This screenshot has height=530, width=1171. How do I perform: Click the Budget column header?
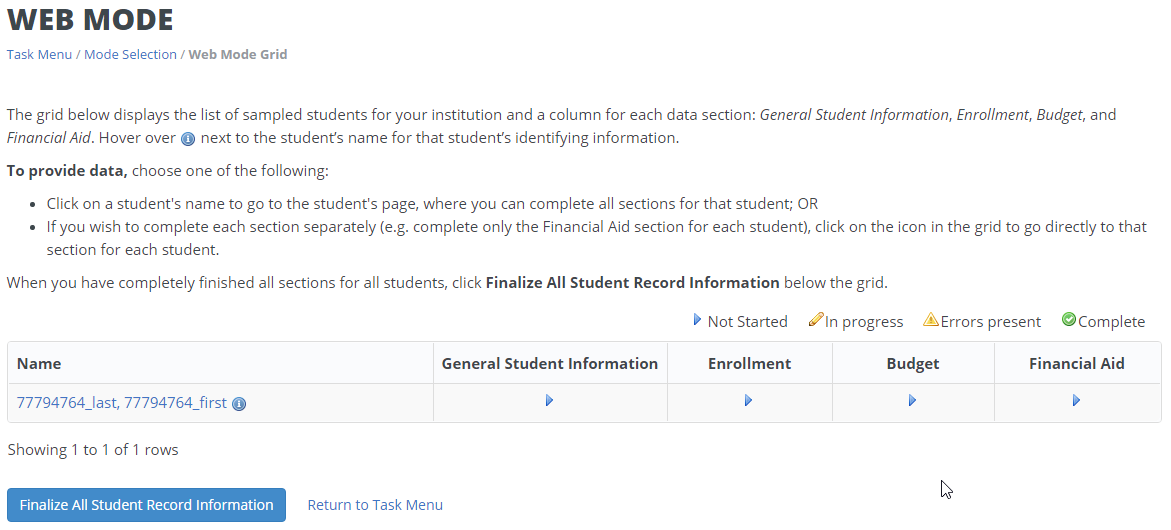click(913, 364)
